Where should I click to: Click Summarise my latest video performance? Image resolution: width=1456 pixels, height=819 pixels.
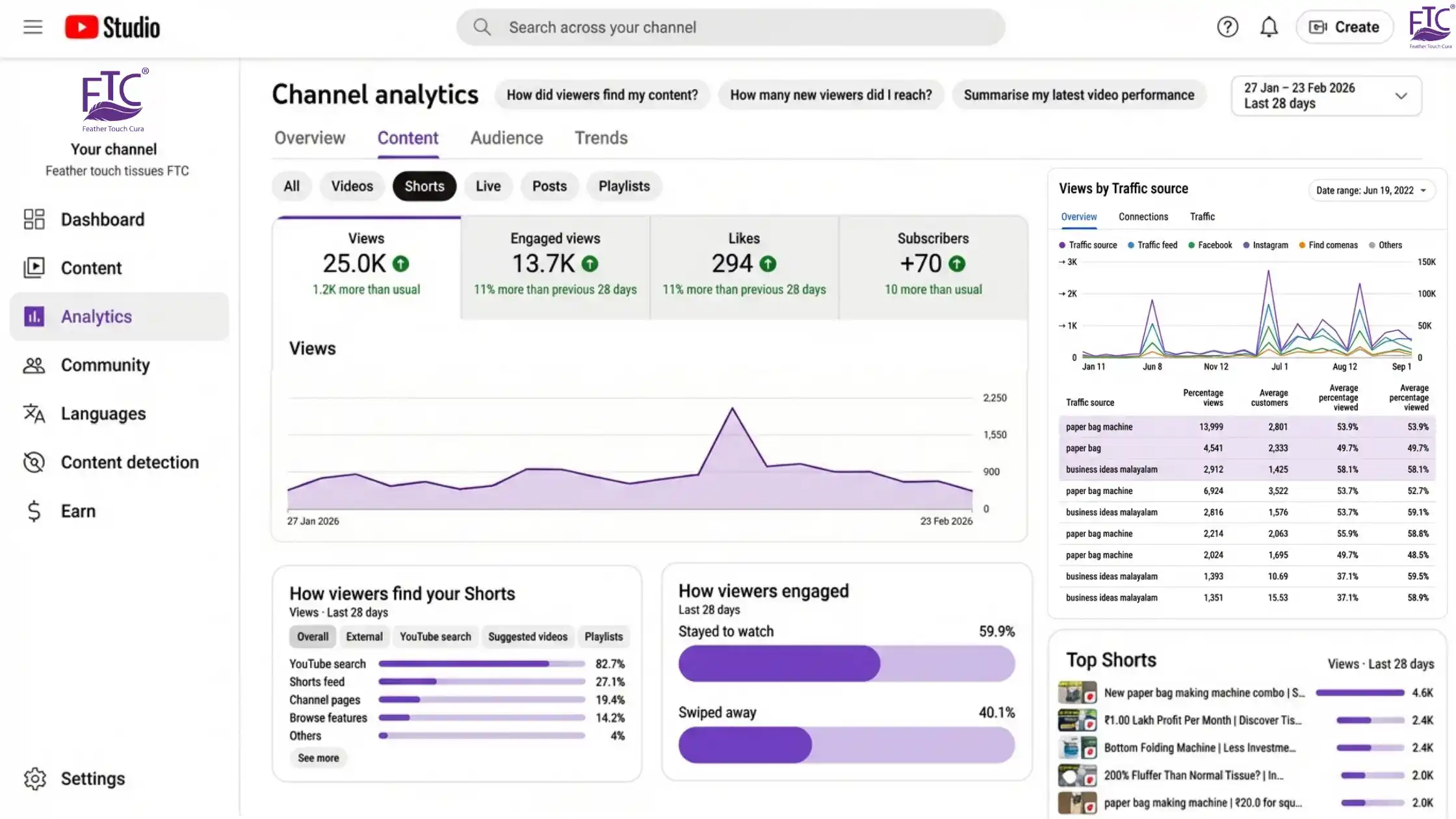click(1079, 95)
